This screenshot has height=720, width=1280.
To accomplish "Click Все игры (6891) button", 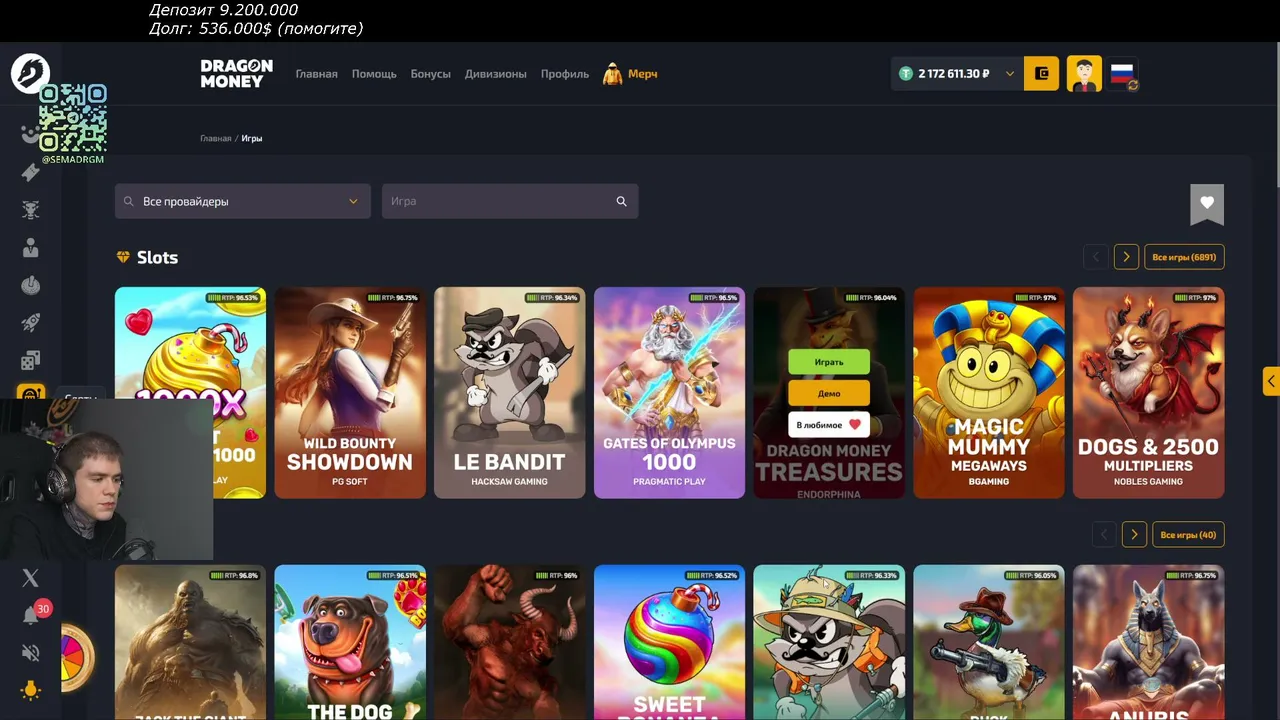I will 1184,257.
